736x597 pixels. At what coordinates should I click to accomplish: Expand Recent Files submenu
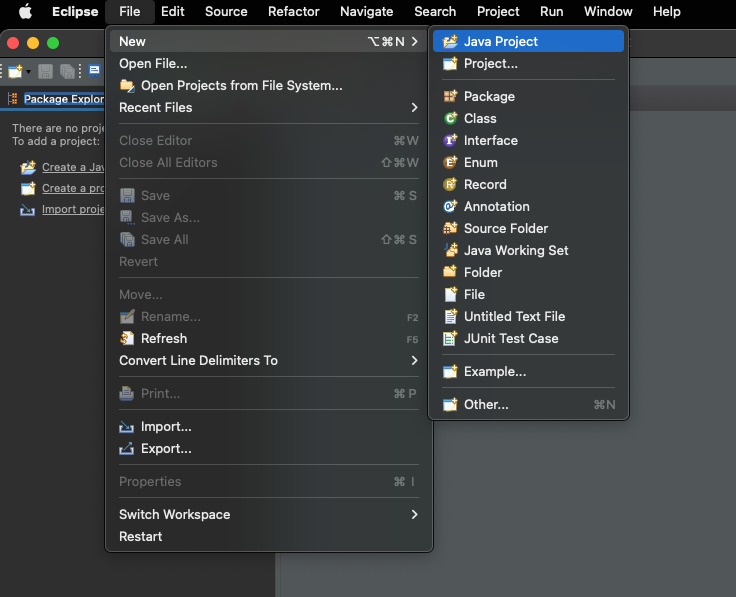[414, 107]
